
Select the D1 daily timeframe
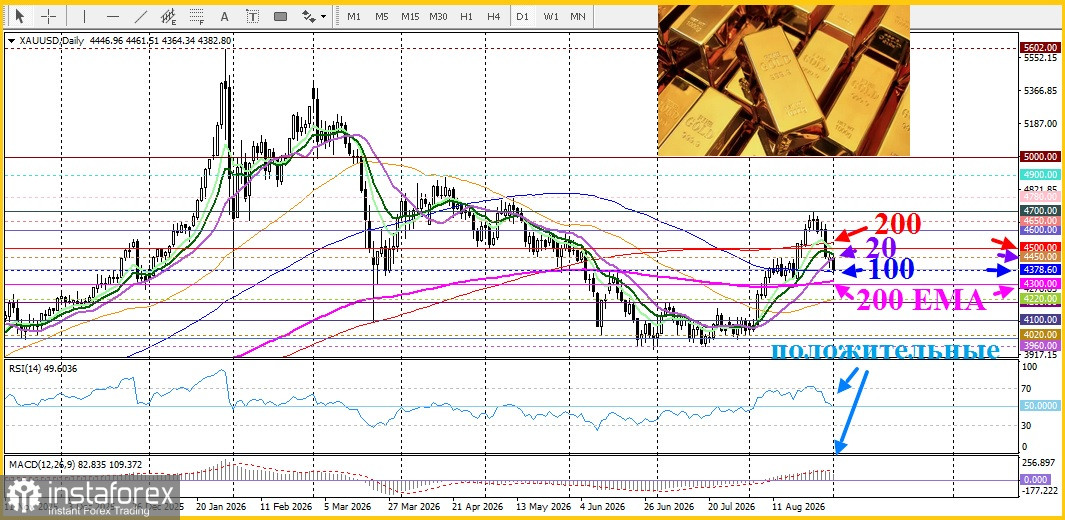pyautogui.click(x=522, y=16)
